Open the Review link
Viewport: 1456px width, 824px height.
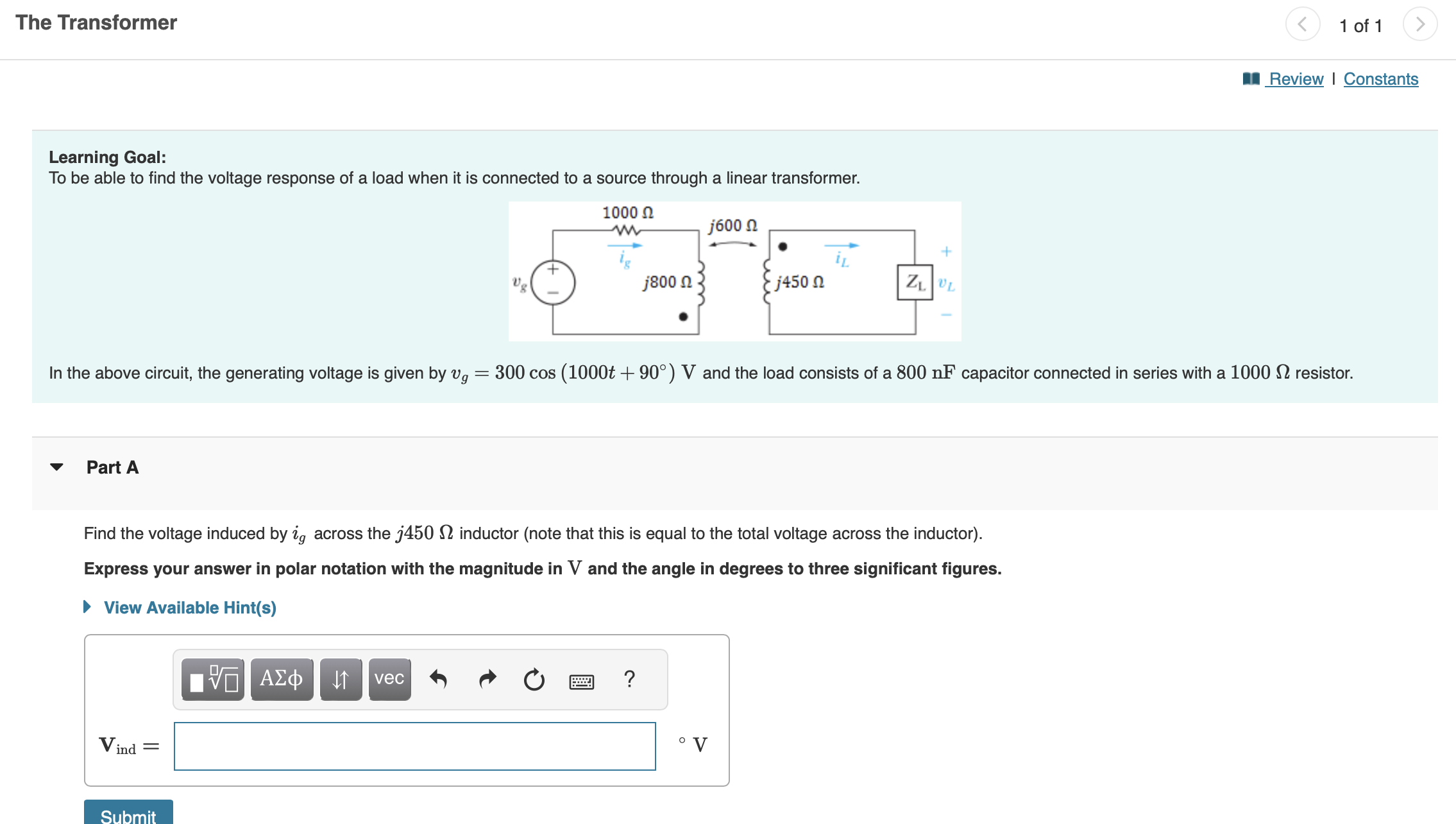[1296, 79]
